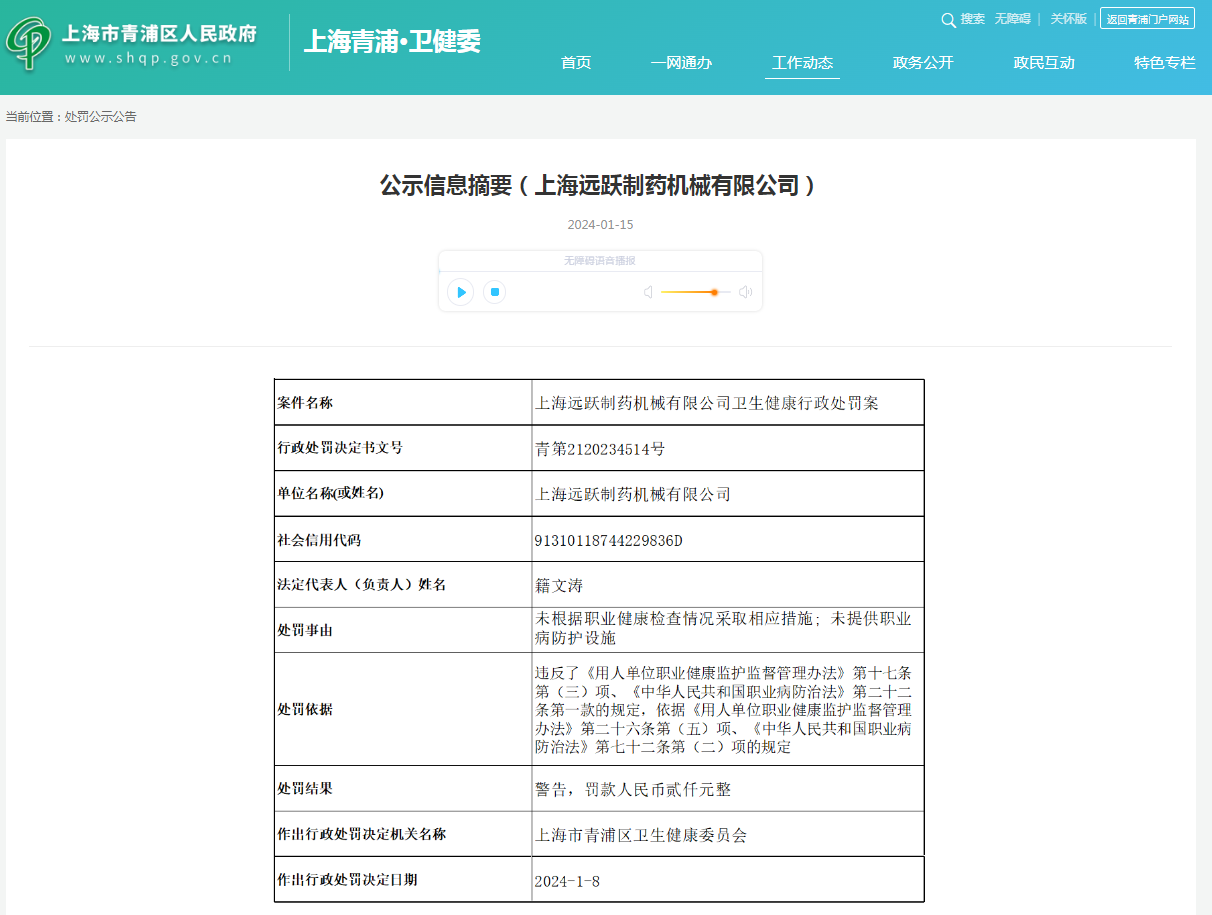This screenshot has width=1212, height=915.
Task: Play the accessibility audio reading
Action: tap(460, 292)
